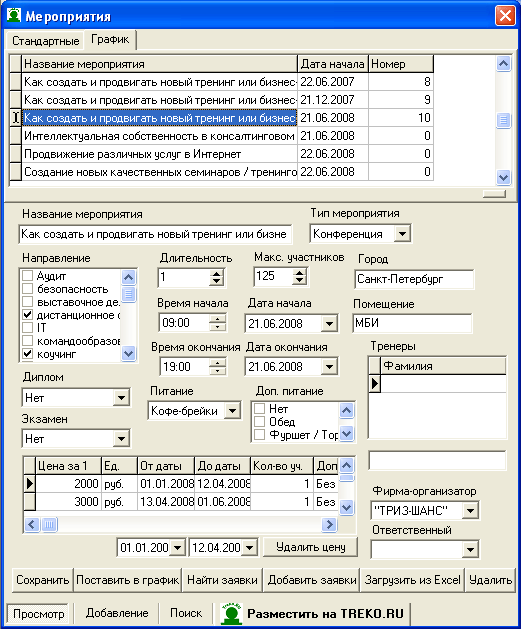Uncheck the коучинг checkbox
Image resolution: width=521 pixels, height=629 pixels.
pyautogui.click(x=27, y=354)
